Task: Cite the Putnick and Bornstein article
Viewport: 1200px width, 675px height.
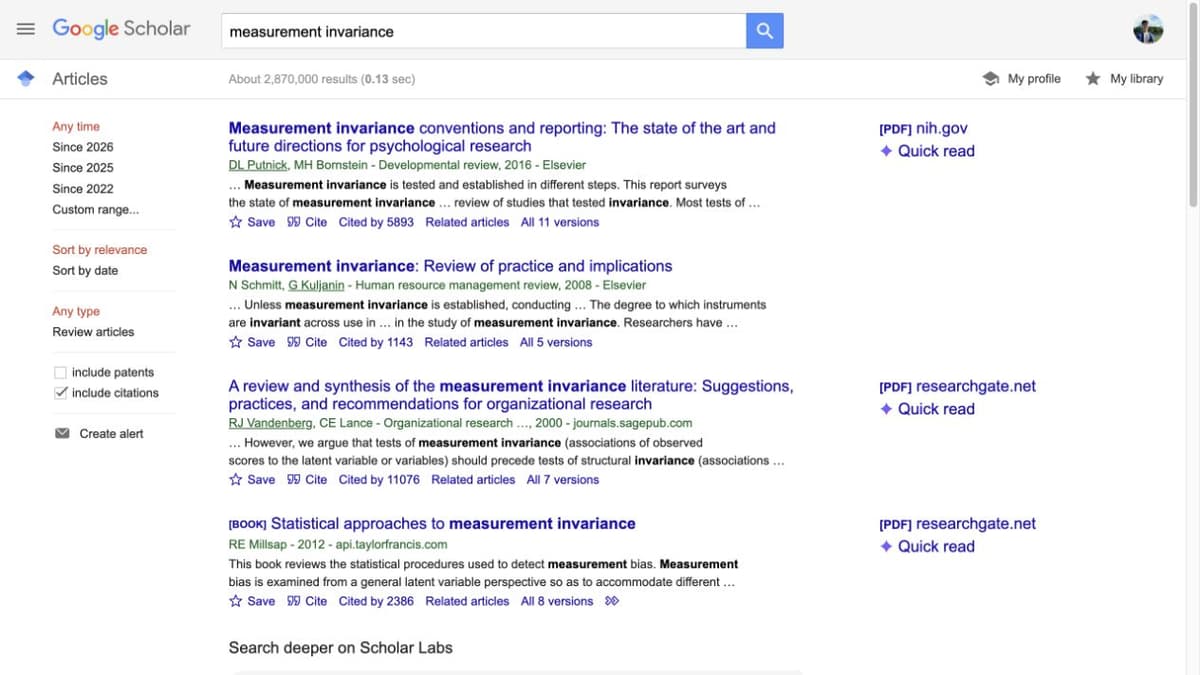Action: pyautogui.click(x=307, y=222)
